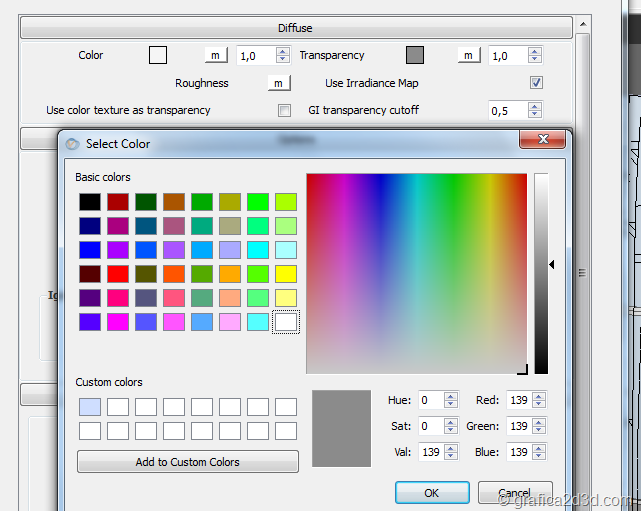
Task: Decrease the Hue value stepper
Action: click(x=451, y=405)
